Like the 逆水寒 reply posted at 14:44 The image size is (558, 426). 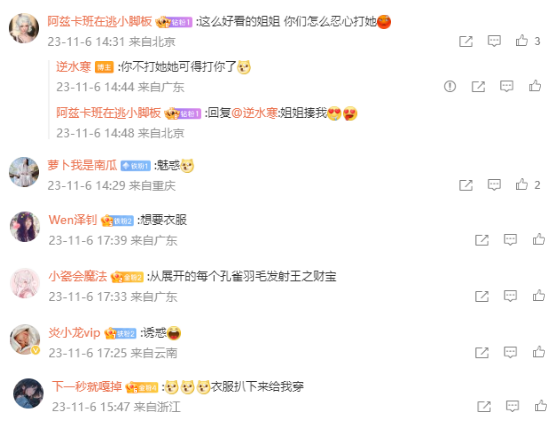535,86
